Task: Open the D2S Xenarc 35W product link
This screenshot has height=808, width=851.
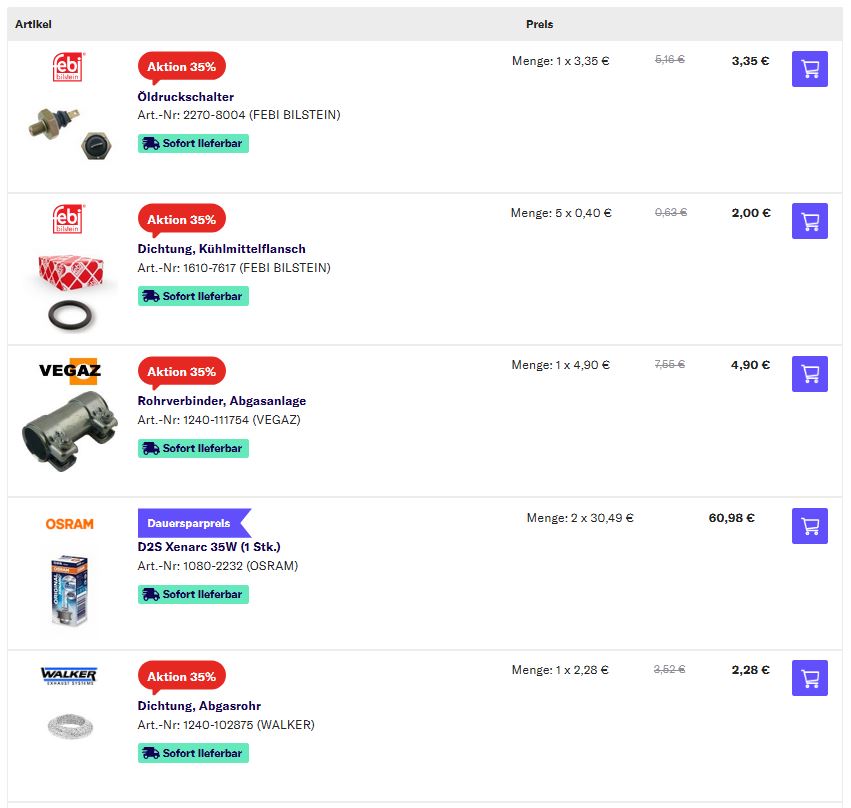Action: [x=209, y=547]
